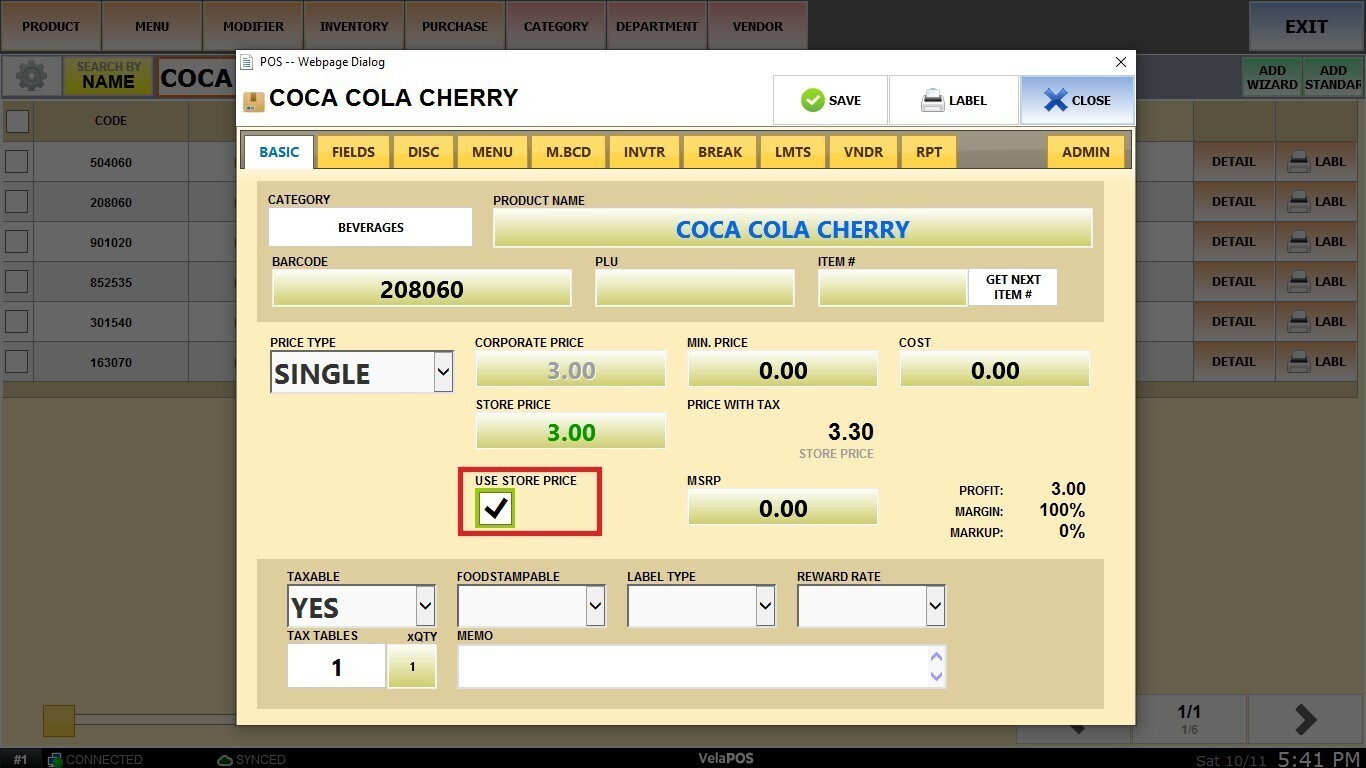Open the VENDOR top menu
This screenshot has width=1366, height=768.
[758, 27]
